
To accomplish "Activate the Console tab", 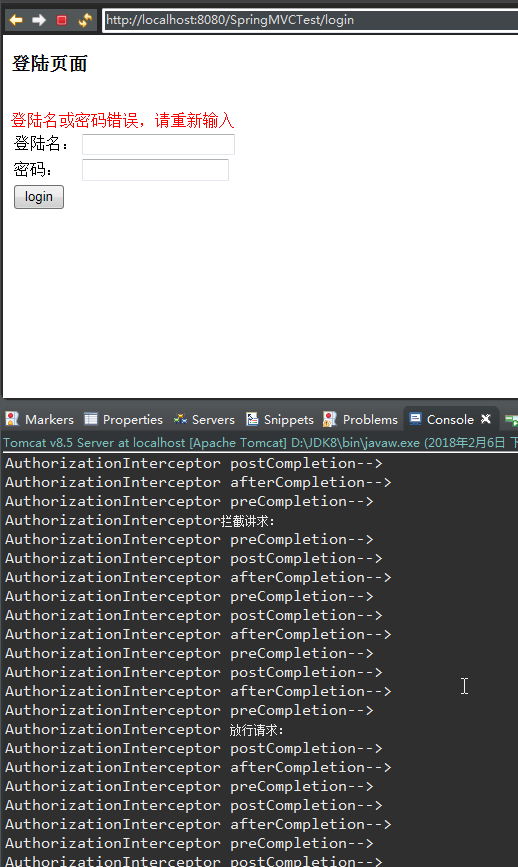I will 442,420.
